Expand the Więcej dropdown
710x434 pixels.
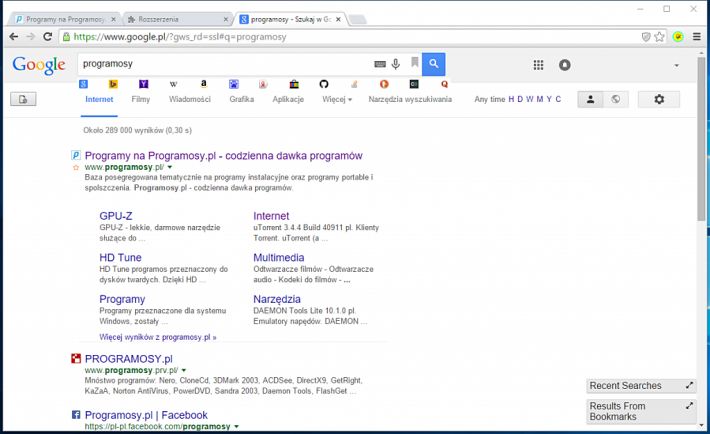337,99
